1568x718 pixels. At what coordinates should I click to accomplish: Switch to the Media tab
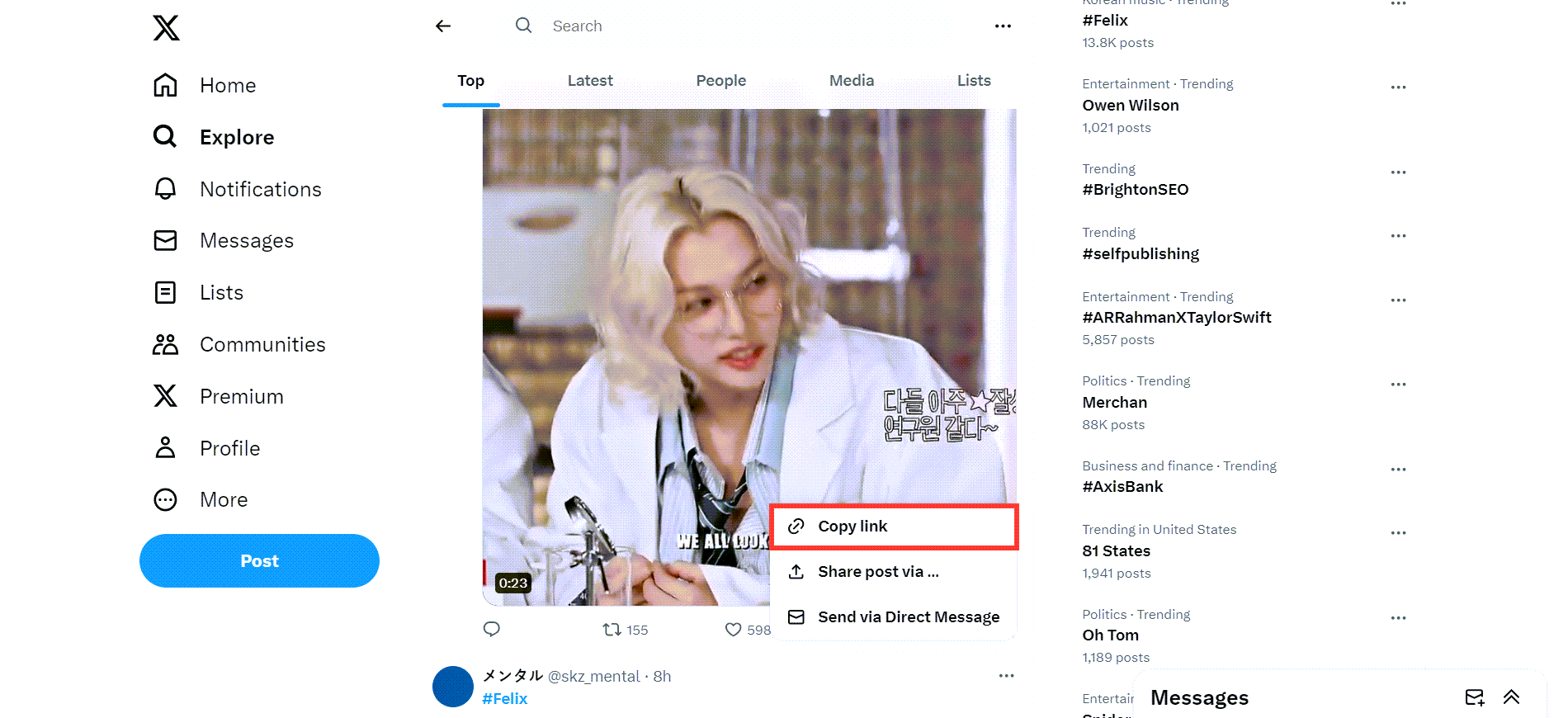(852, 81)
